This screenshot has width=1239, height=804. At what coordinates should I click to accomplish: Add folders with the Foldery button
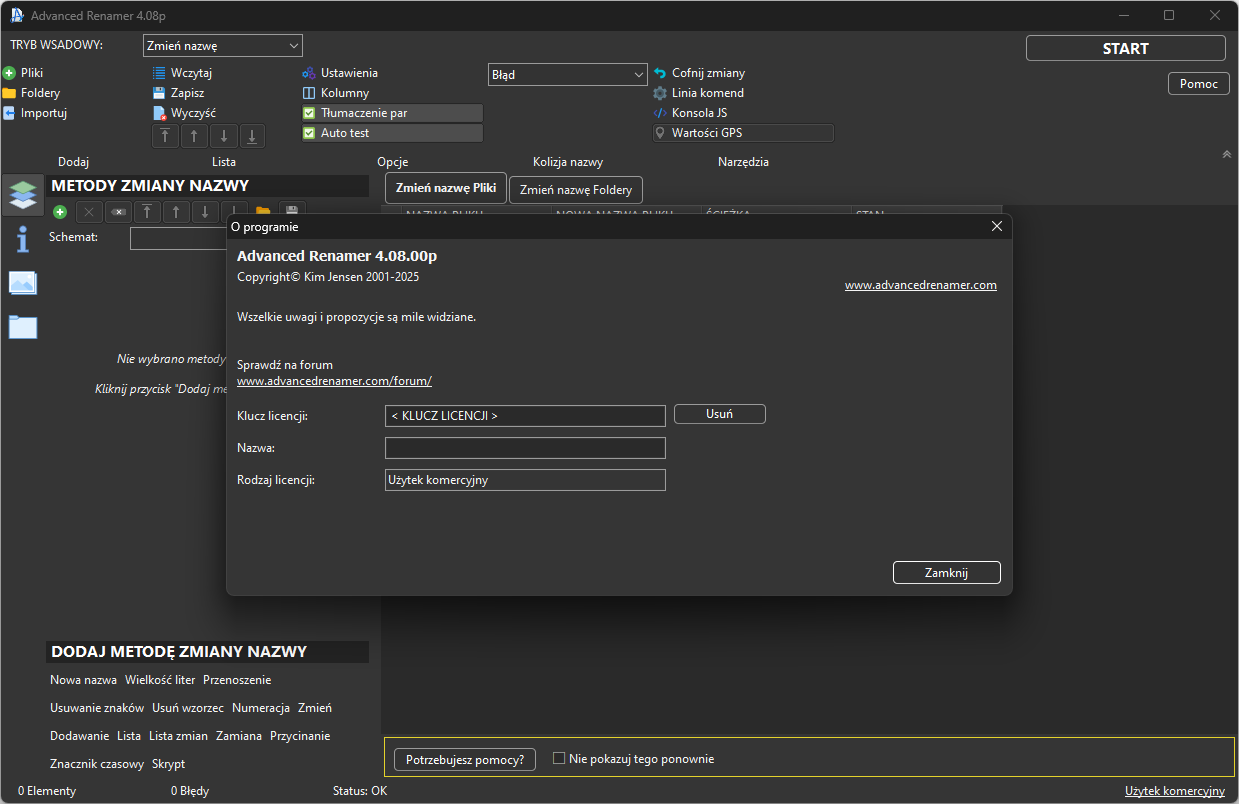pos(31,93)
